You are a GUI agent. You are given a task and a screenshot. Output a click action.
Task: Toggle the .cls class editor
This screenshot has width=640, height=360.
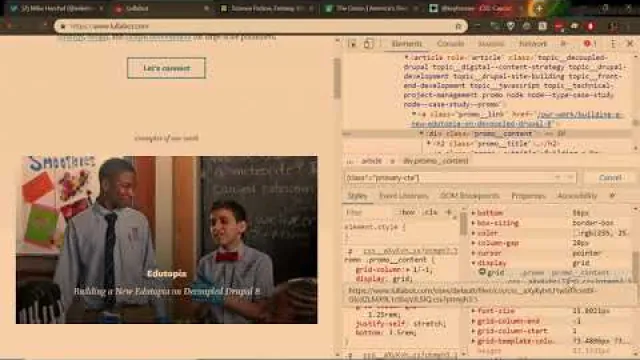(431, 212)
